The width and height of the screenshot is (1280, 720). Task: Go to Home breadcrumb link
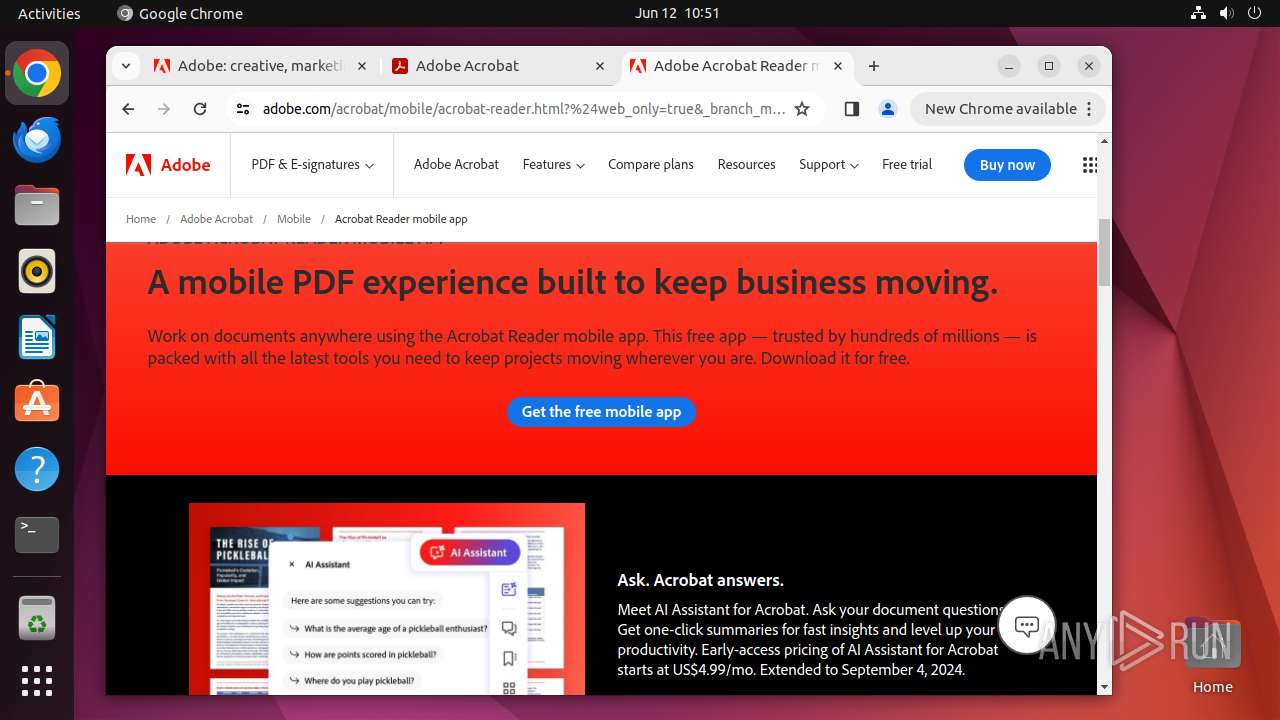pos(141,219)
